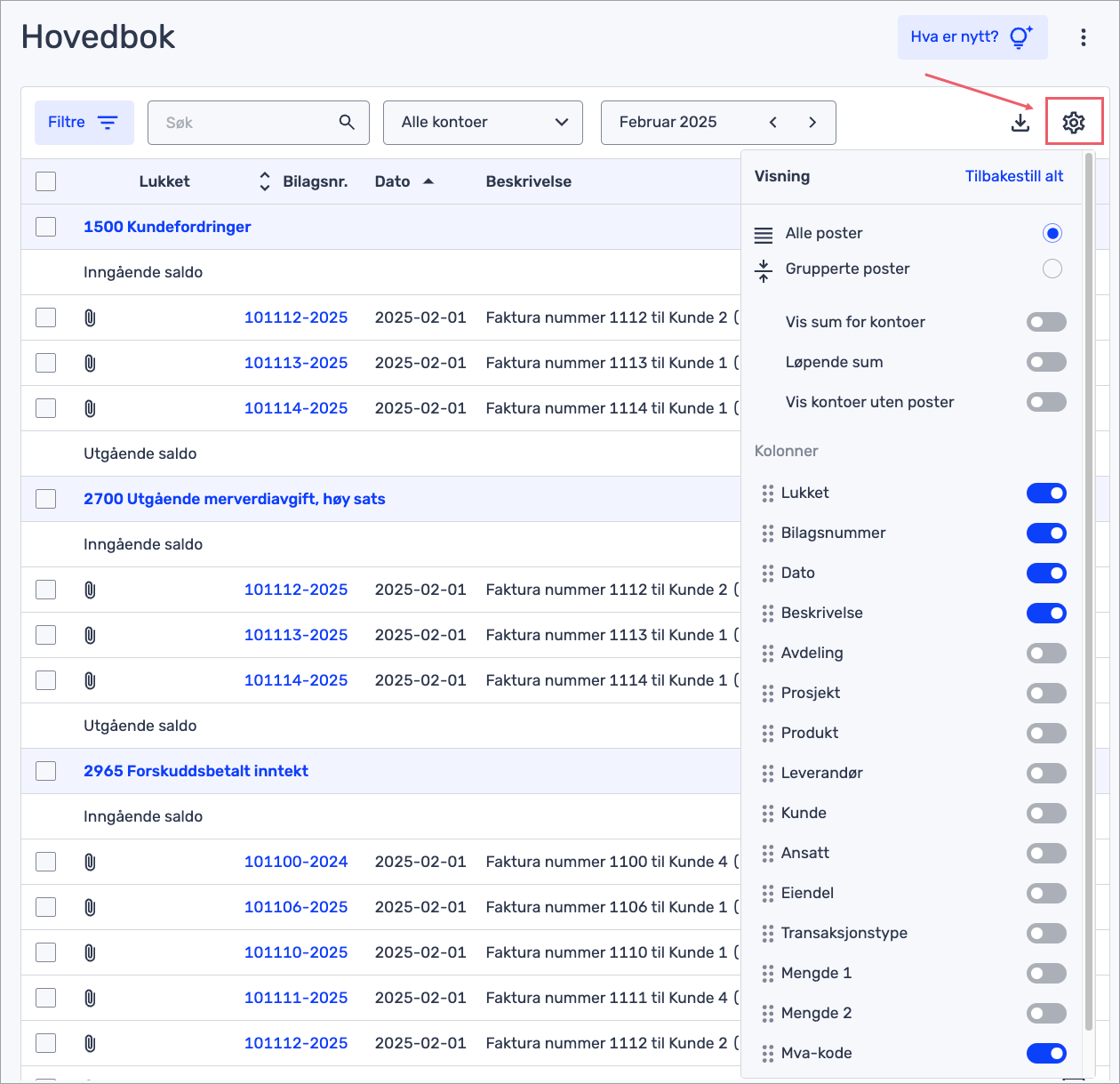The width and height of the screenshot is (1120, 1084).
Task: Click drag handle icon beside Prosjekt
Action: click(x=768, y=694)
